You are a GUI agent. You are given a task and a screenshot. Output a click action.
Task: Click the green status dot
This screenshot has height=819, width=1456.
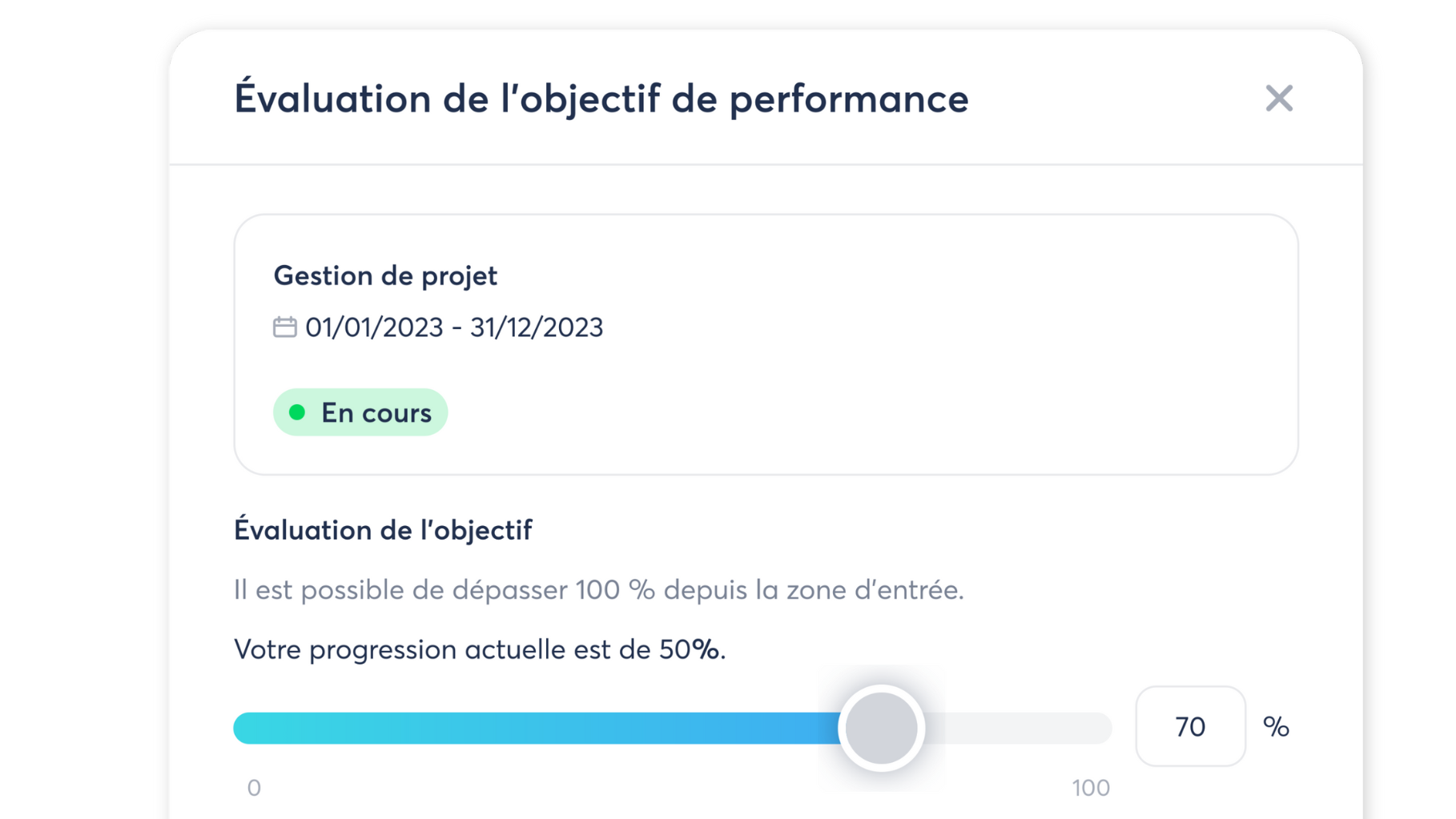(x=297, y=412)
